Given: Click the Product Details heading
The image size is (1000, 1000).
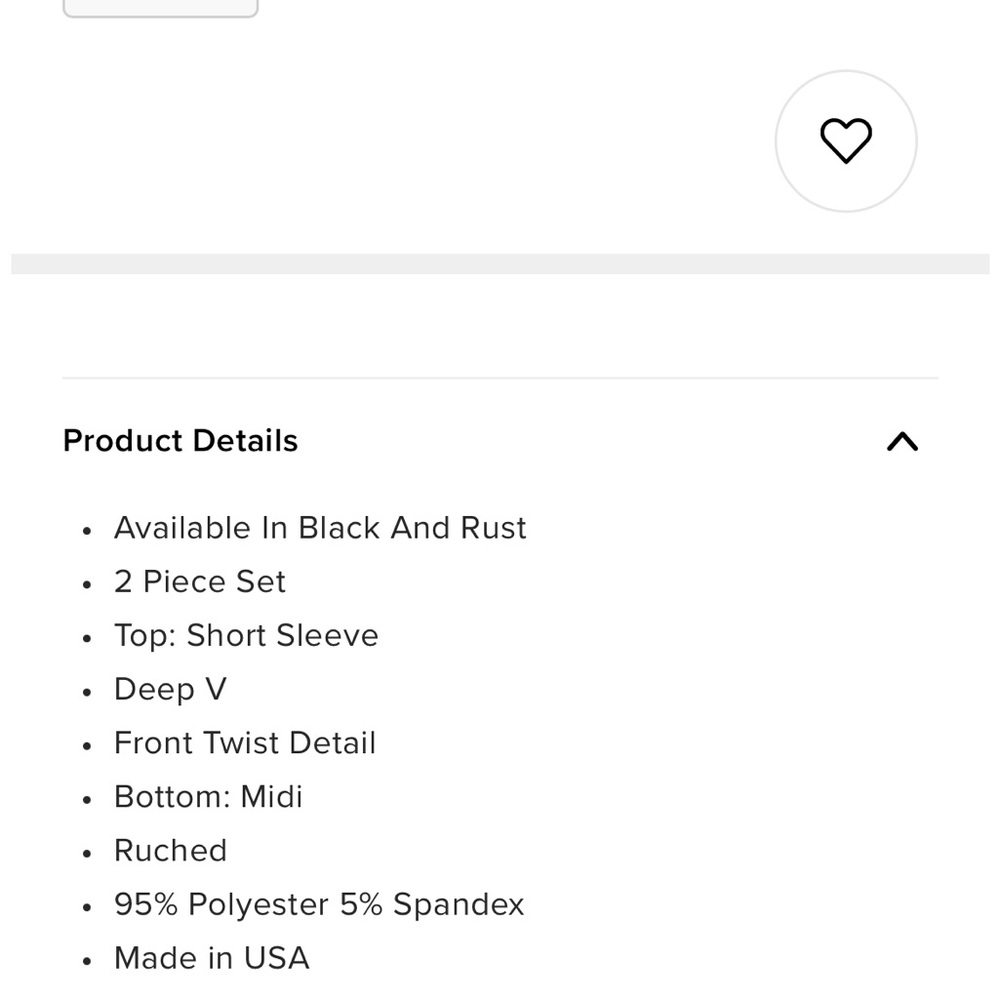Looking at the screenshot, I should 180,441.
